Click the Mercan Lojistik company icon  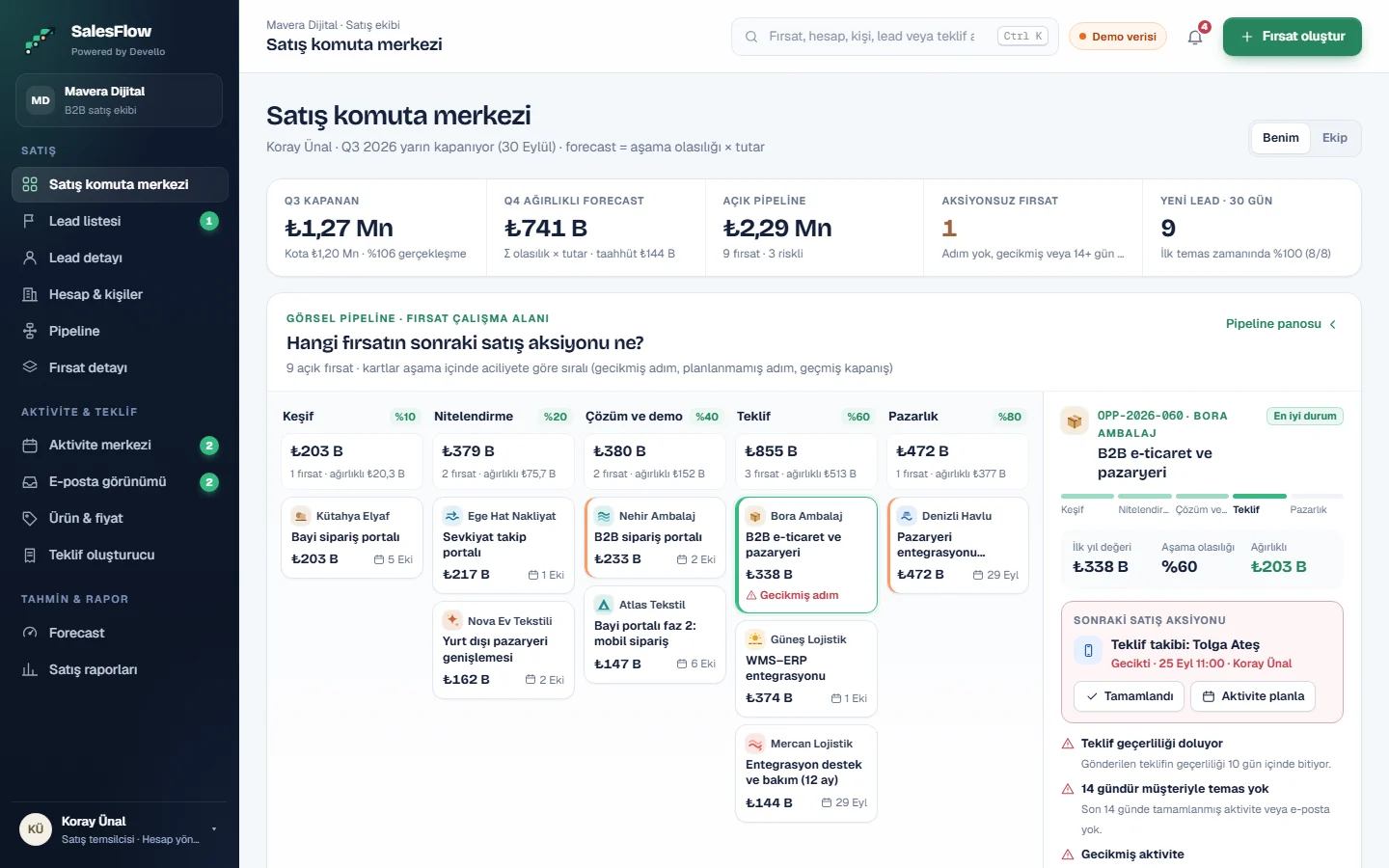(x=755, y=744)
